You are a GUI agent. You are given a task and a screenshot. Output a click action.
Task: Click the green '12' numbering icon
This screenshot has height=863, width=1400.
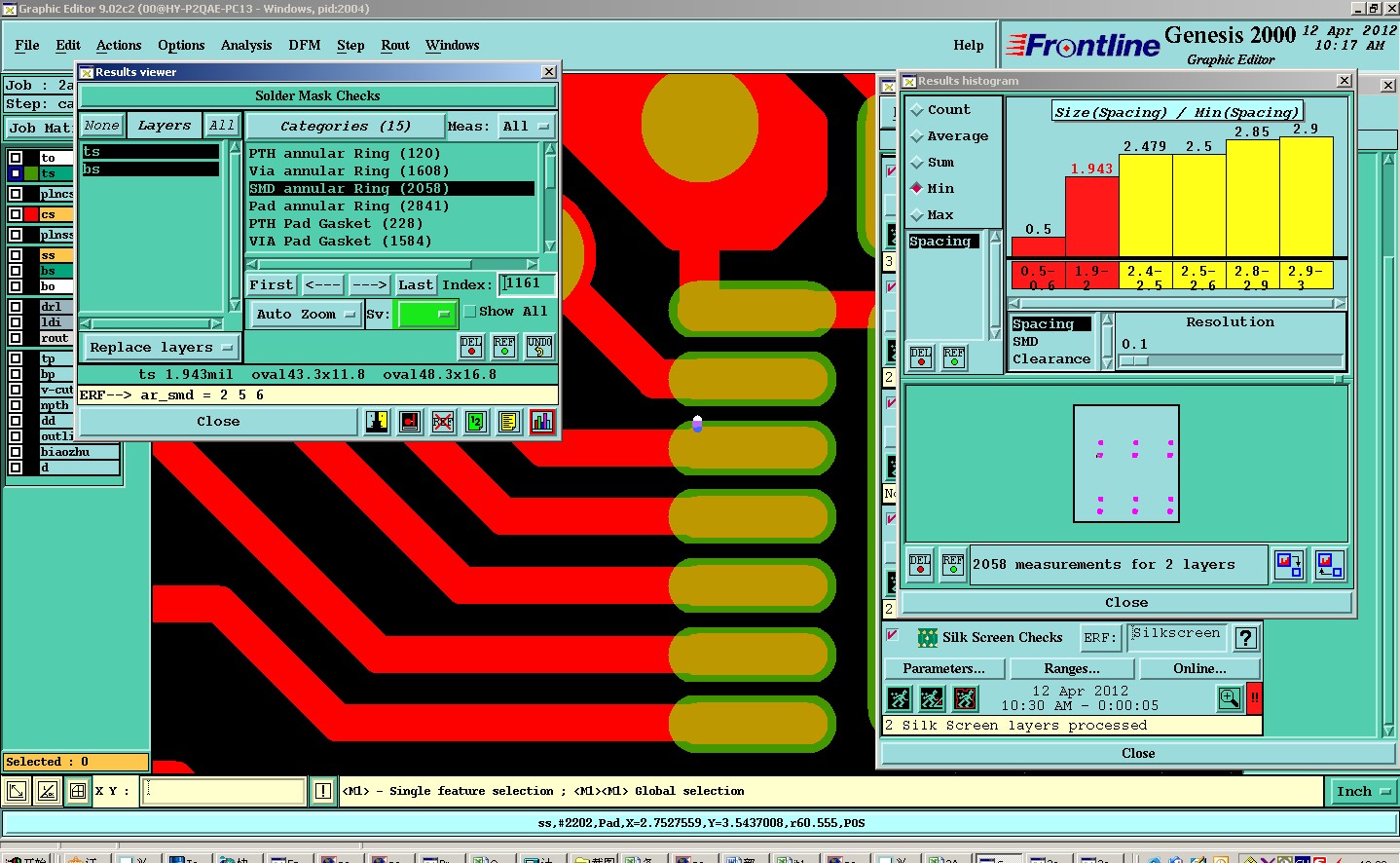(476, 422)
